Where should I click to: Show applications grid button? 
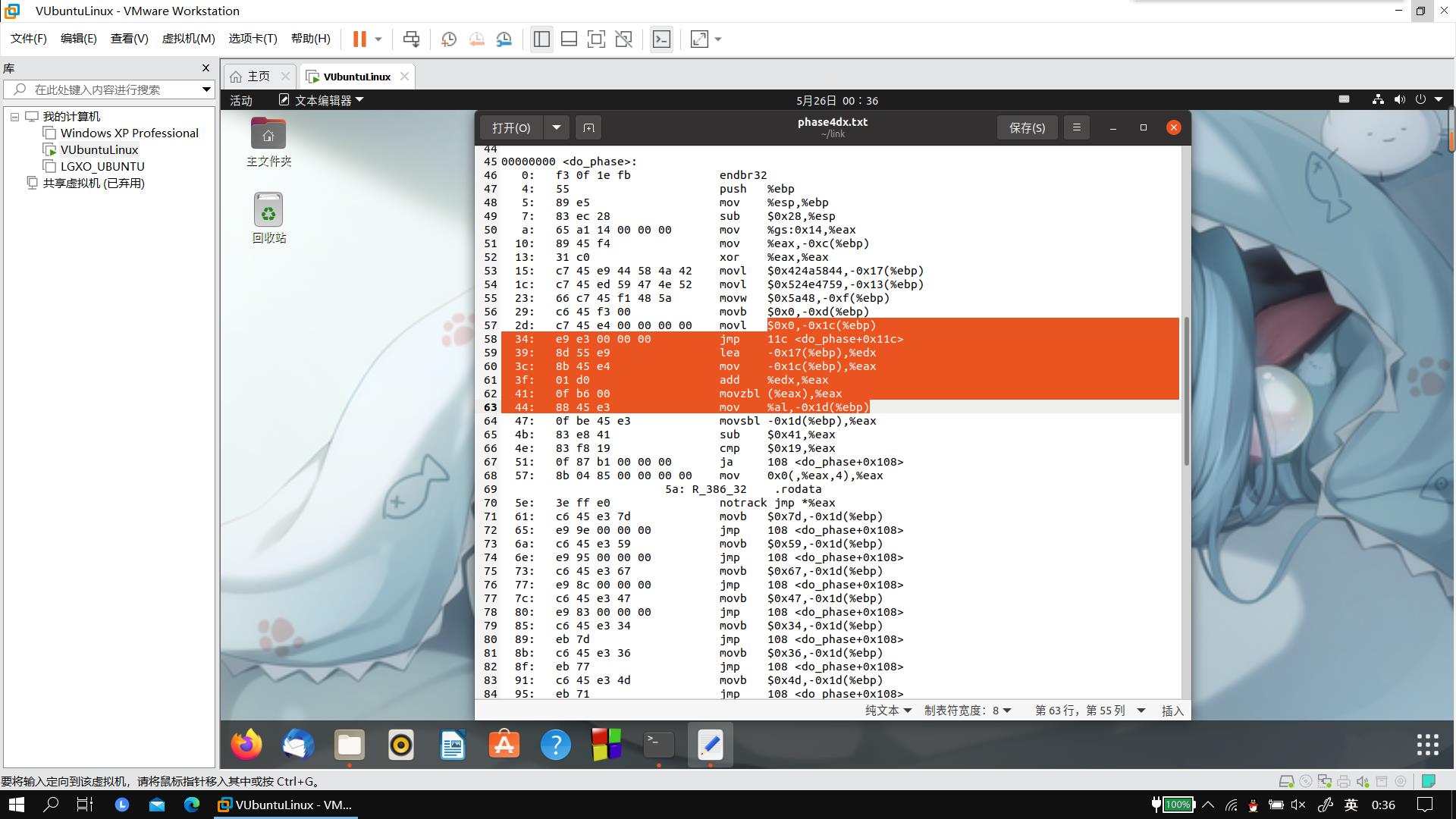(1427, 745)
